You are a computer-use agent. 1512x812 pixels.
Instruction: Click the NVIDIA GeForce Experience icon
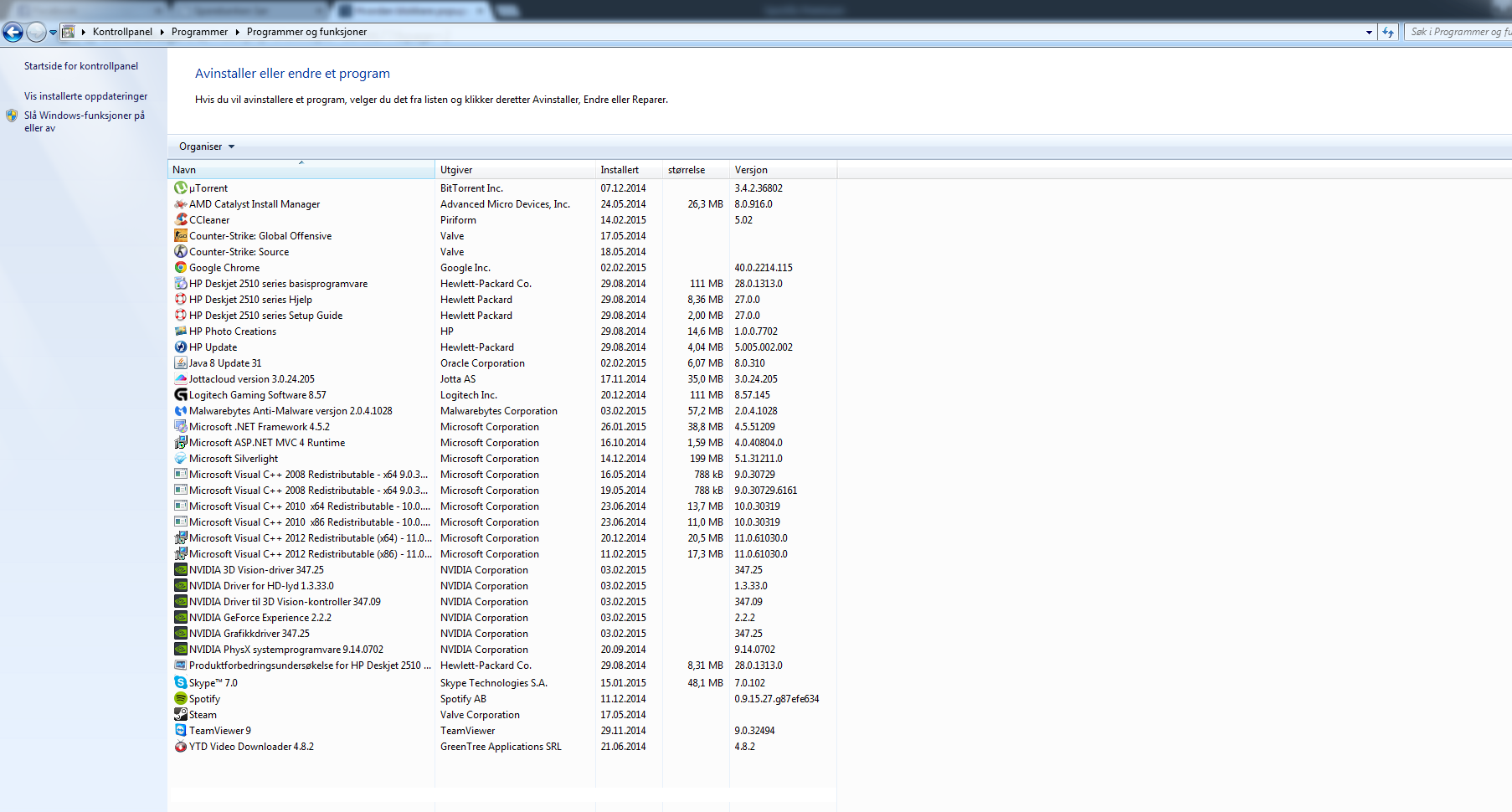coord(180,618)
